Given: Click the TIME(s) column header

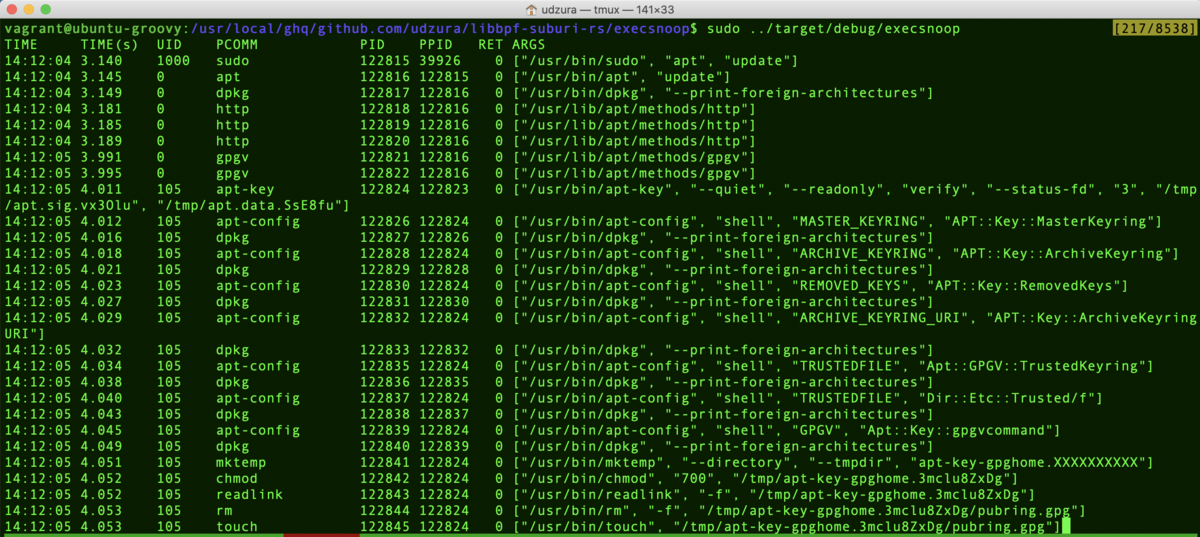Looking at the screenshot, I should (109, 45).
